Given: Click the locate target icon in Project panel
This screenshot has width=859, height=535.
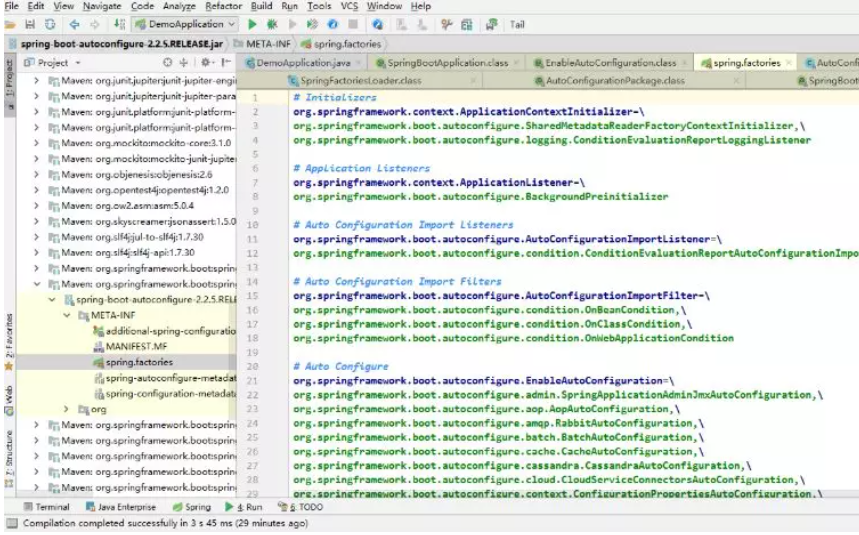Looking at the screenshot, I should click(168, 62).
